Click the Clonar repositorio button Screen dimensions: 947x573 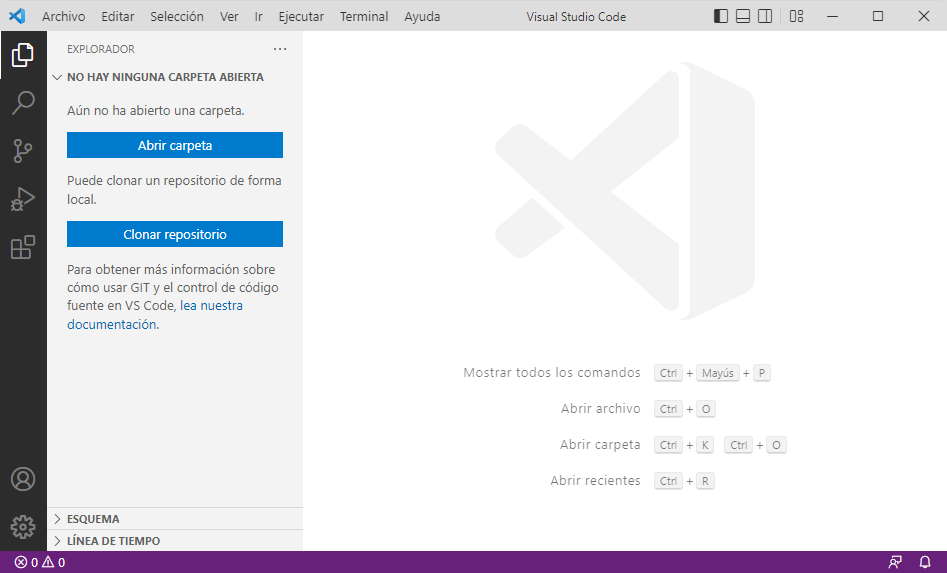(175, 234)
